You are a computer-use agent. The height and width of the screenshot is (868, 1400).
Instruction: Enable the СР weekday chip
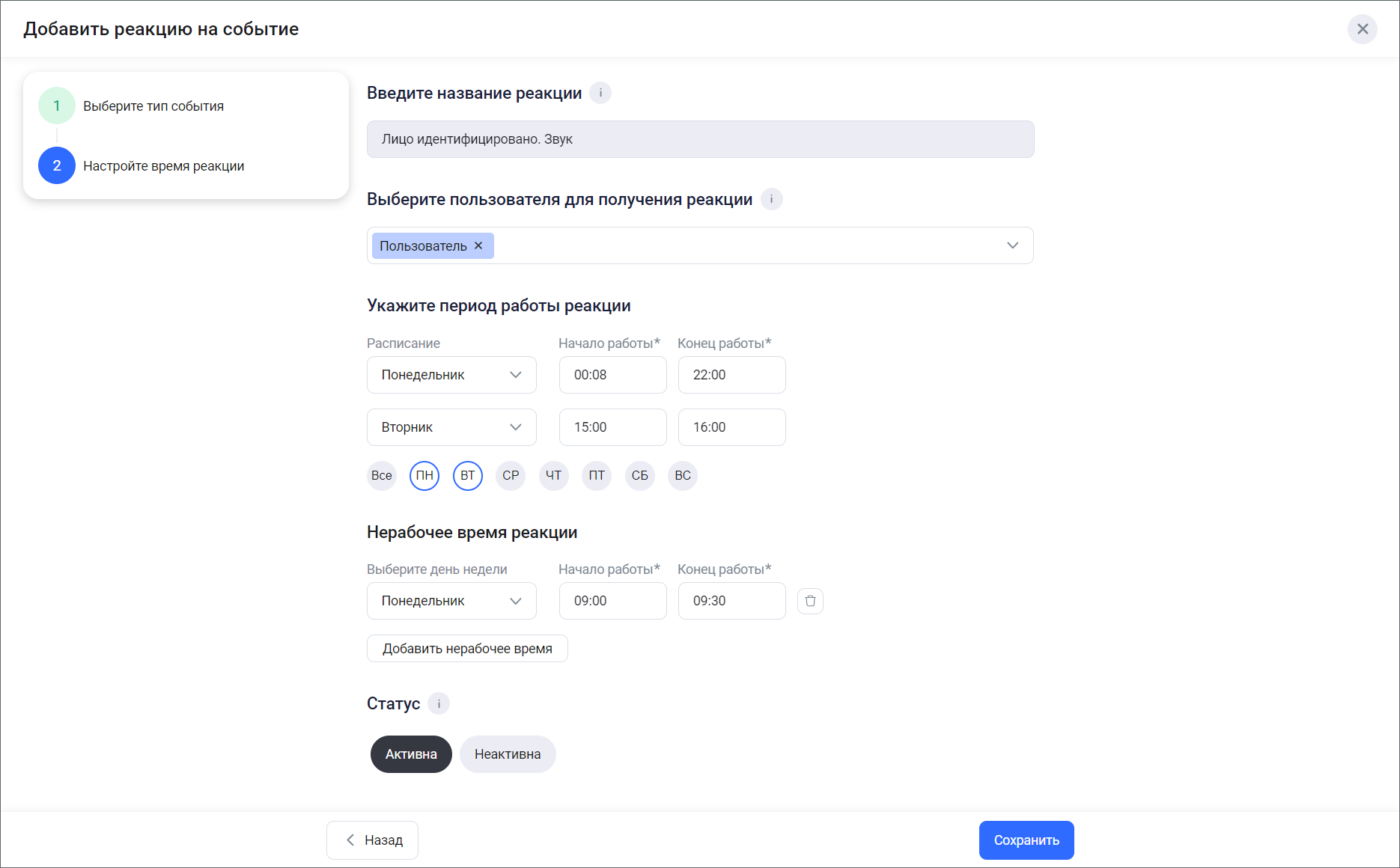511,476
